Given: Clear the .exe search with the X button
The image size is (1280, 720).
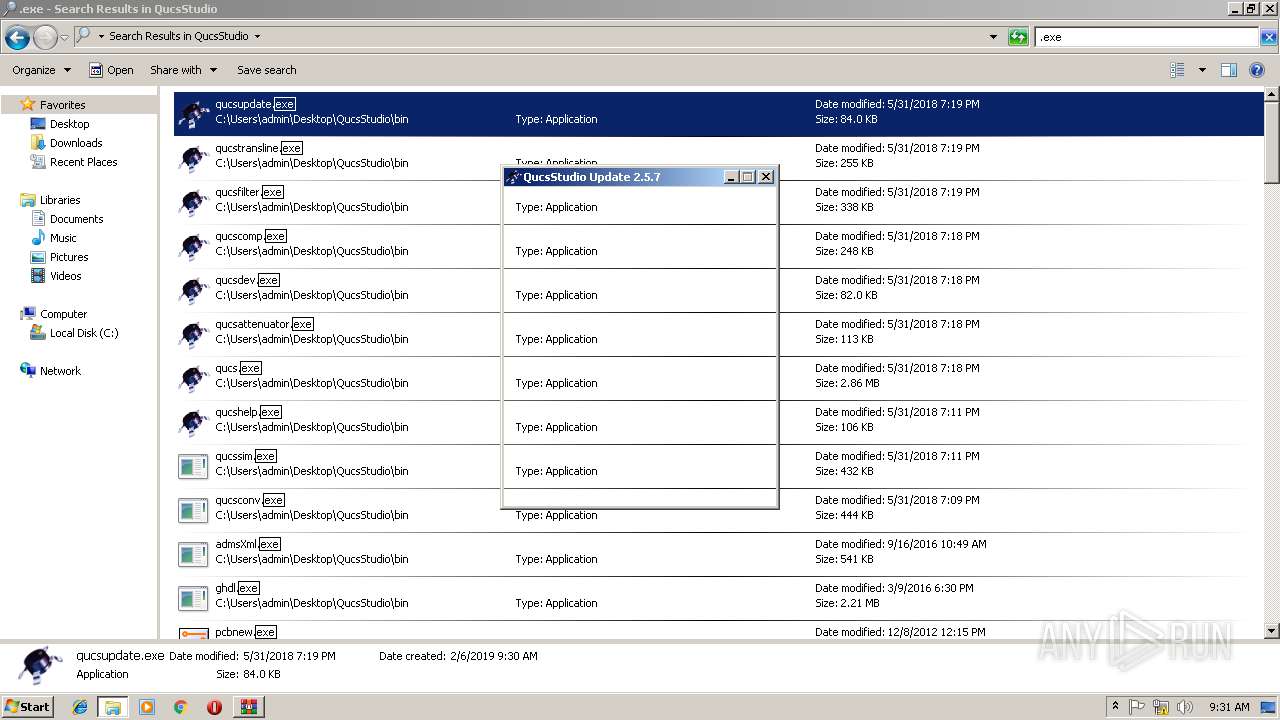Looking at the screenshot, I should tap(1268, 37).
